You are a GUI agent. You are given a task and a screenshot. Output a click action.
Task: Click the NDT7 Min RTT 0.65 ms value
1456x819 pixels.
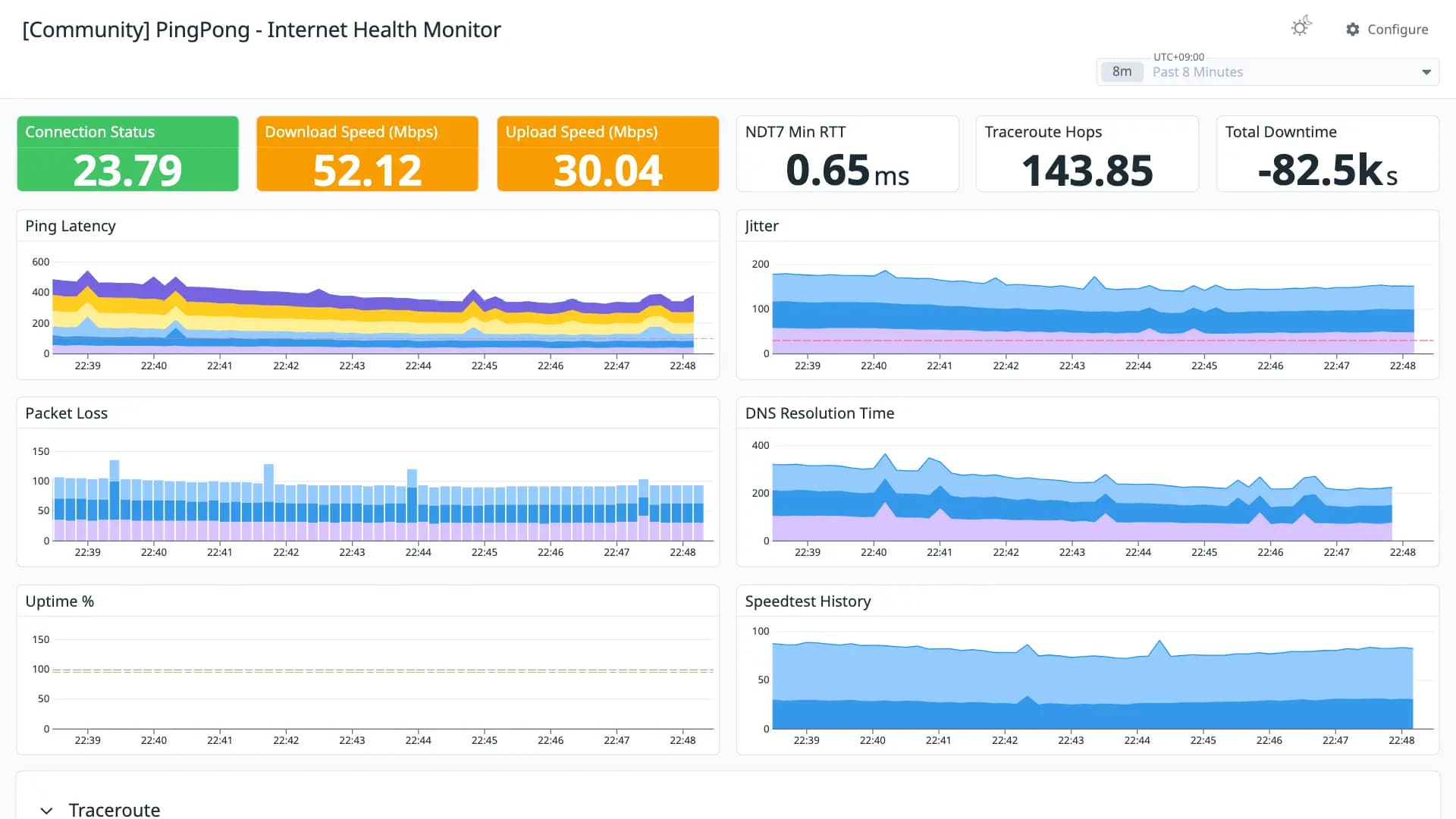coord(847,170)
